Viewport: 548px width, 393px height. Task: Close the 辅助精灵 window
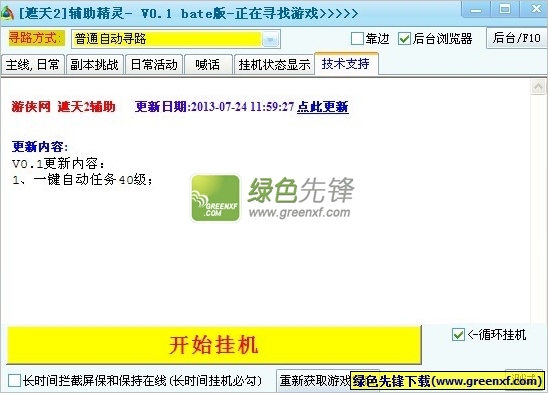[535, 9]
